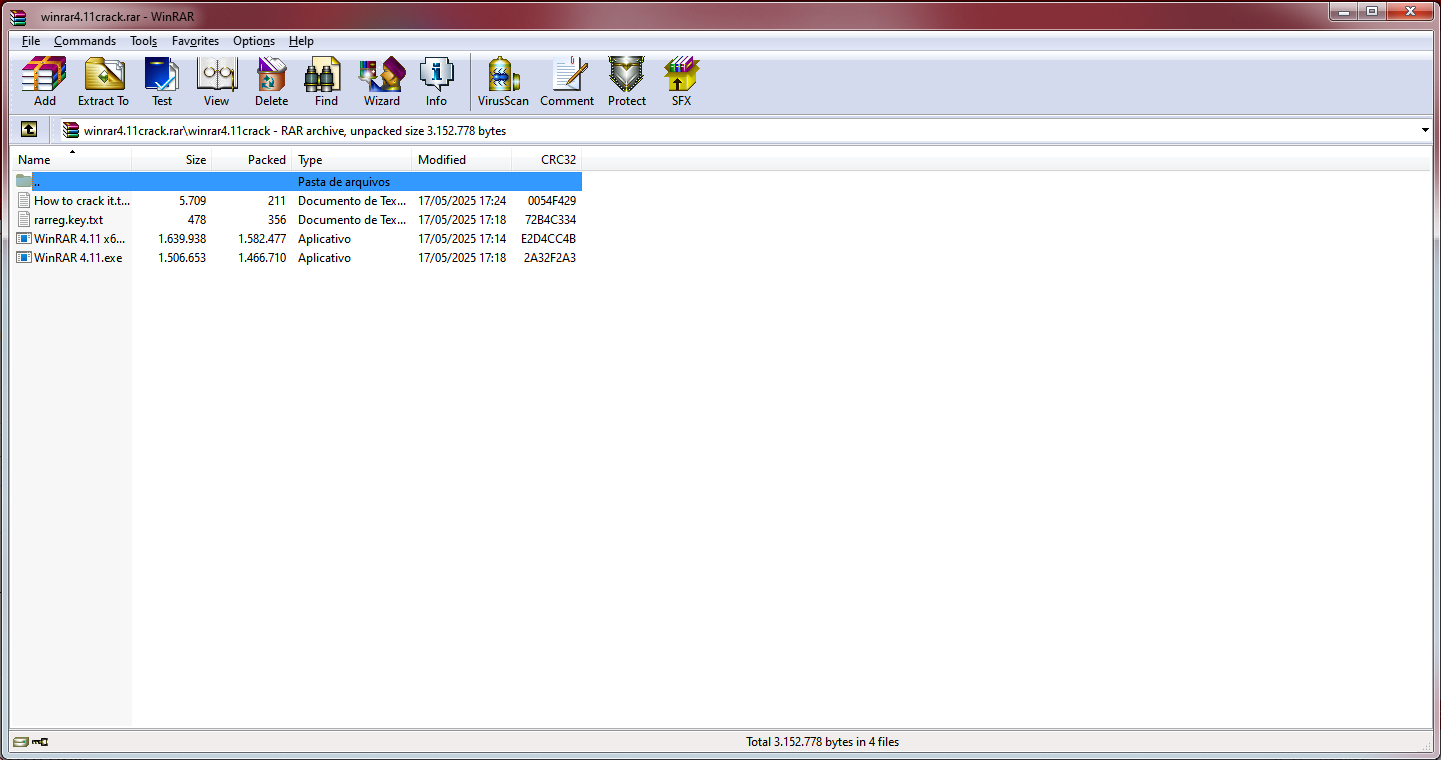Convert archive with SFX icon
The height and width of the screenshot is (760, 1441).
pos(681,81)
